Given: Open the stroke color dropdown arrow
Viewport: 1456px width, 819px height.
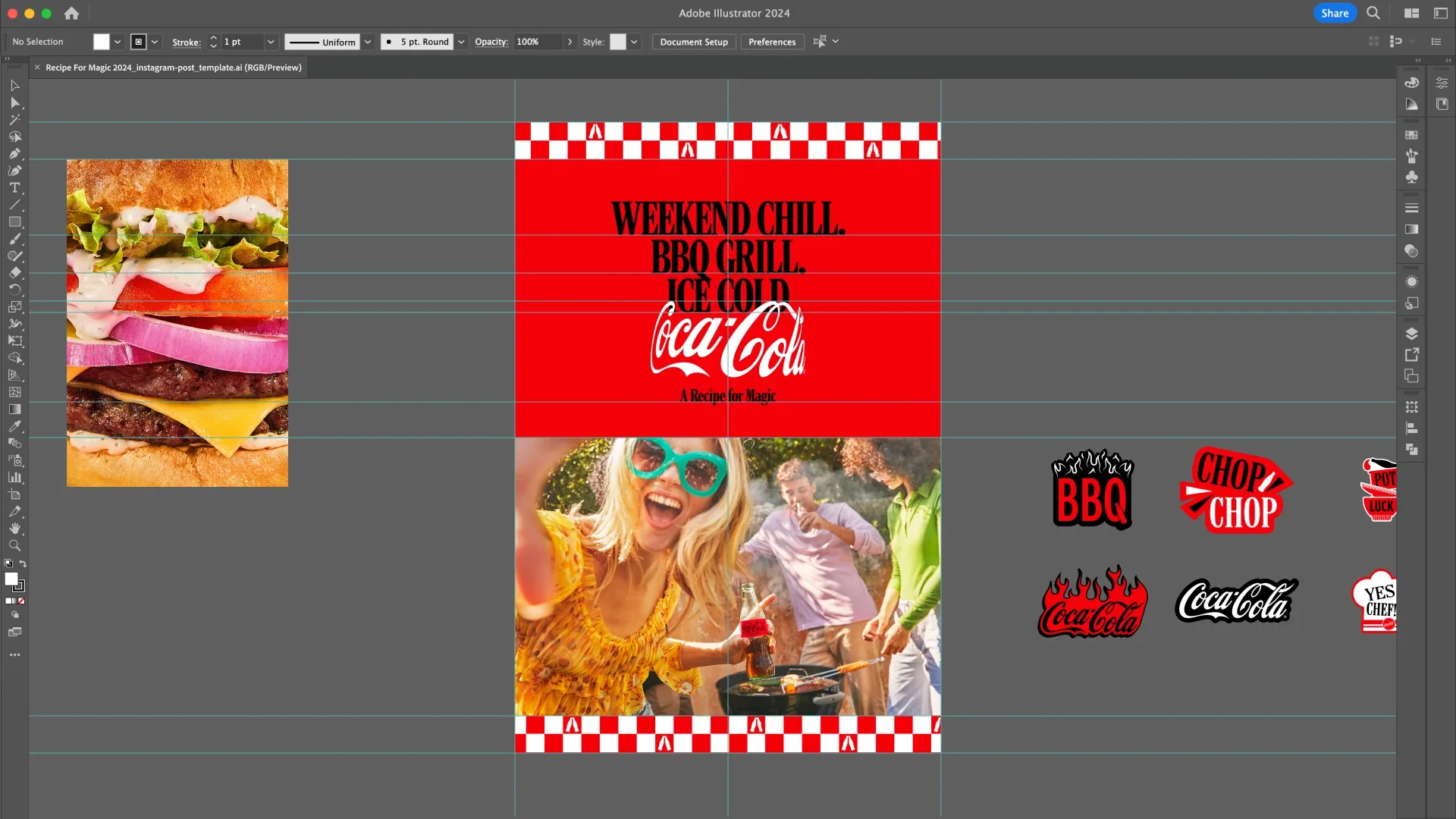Looking at the screenshot, I should tap(155, 42).
